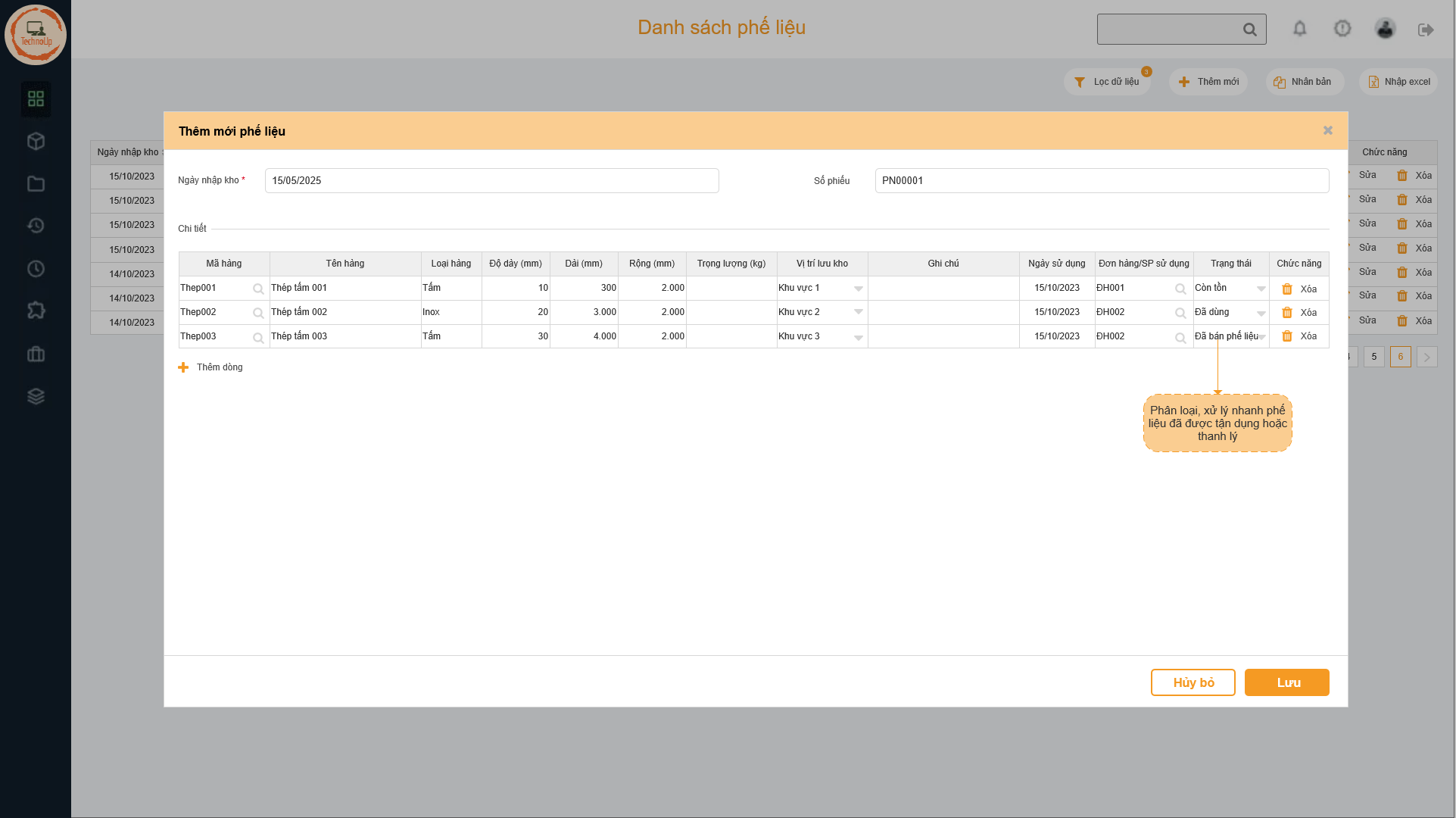Click the search magnifier for Thep001 code

258,289
